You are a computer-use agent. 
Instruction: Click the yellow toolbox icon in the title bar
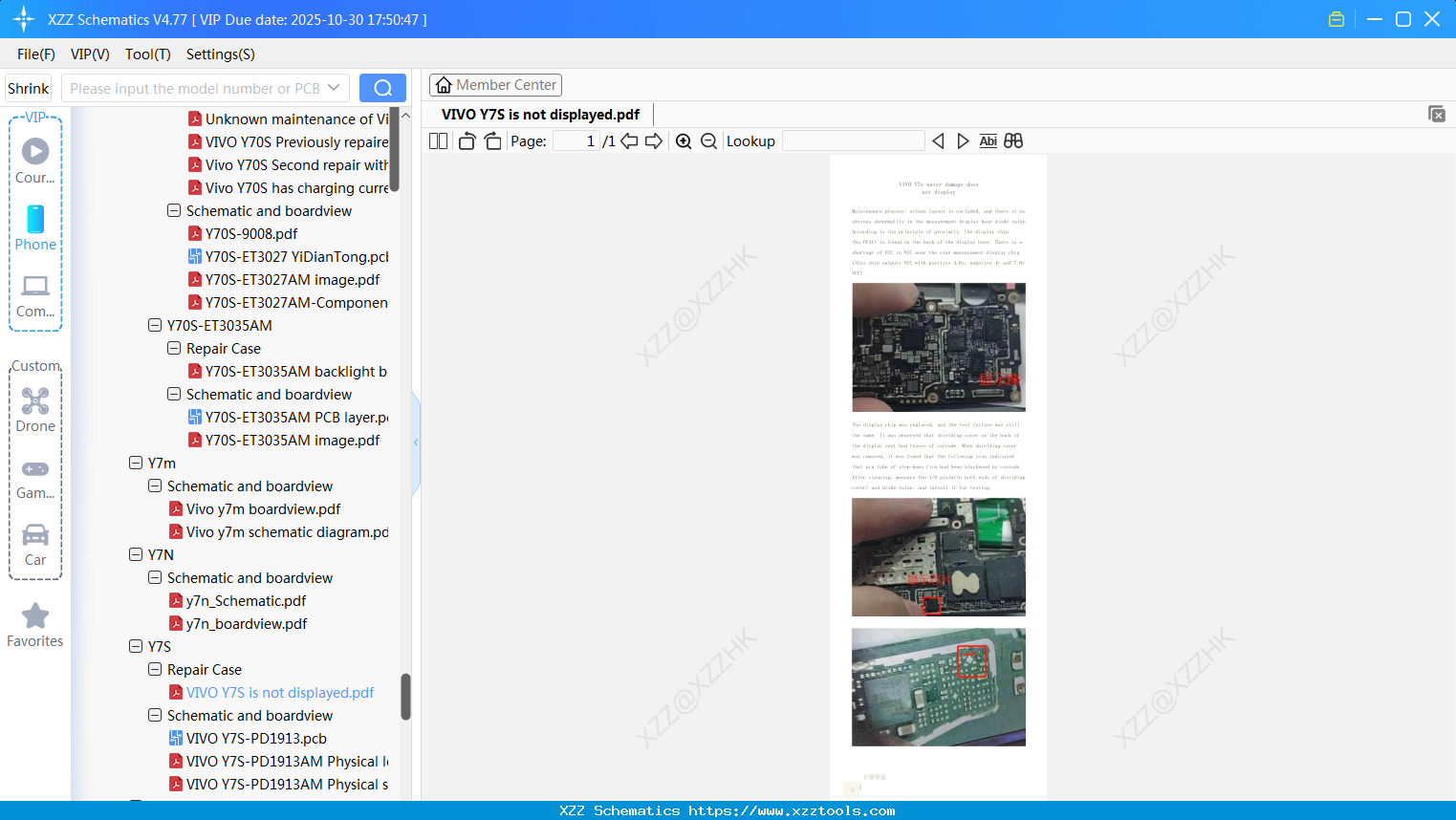tap(1336, 19)
